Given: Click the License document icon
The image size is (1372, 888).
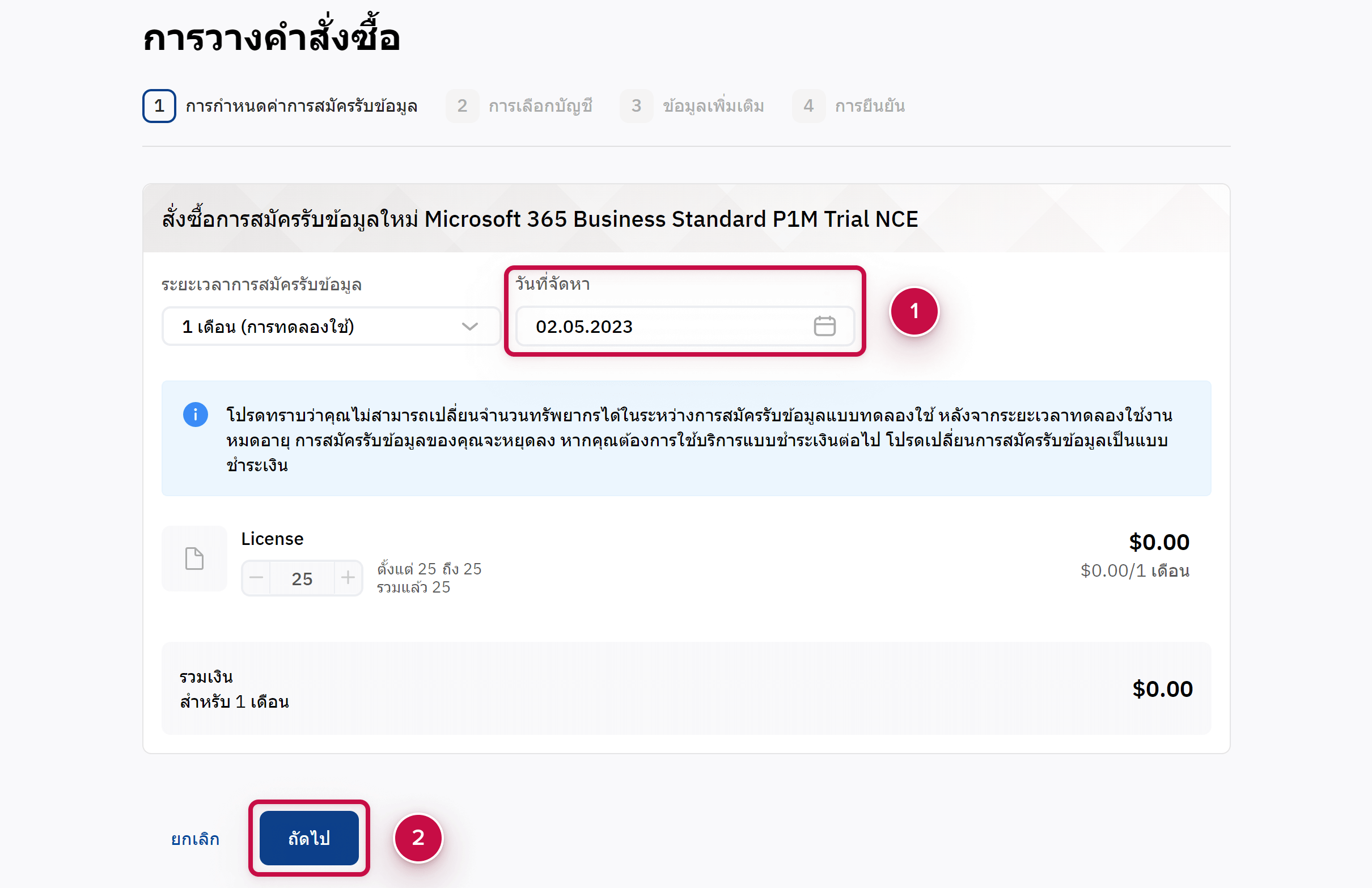Looking at the screenshot, I should (x=194, y=559).
